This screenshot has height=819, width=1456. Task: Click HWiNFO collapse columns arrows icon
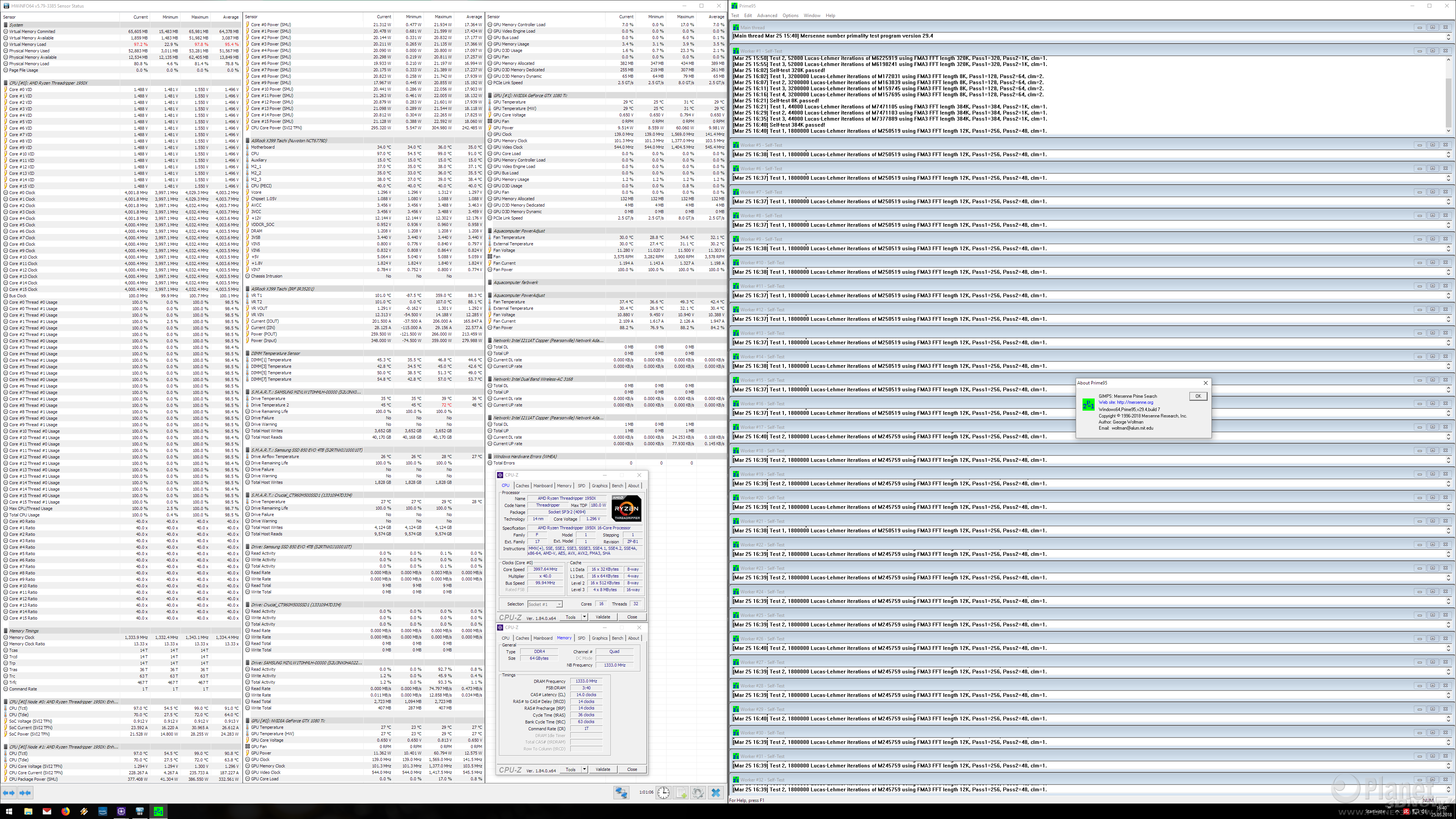pos(25,793)
